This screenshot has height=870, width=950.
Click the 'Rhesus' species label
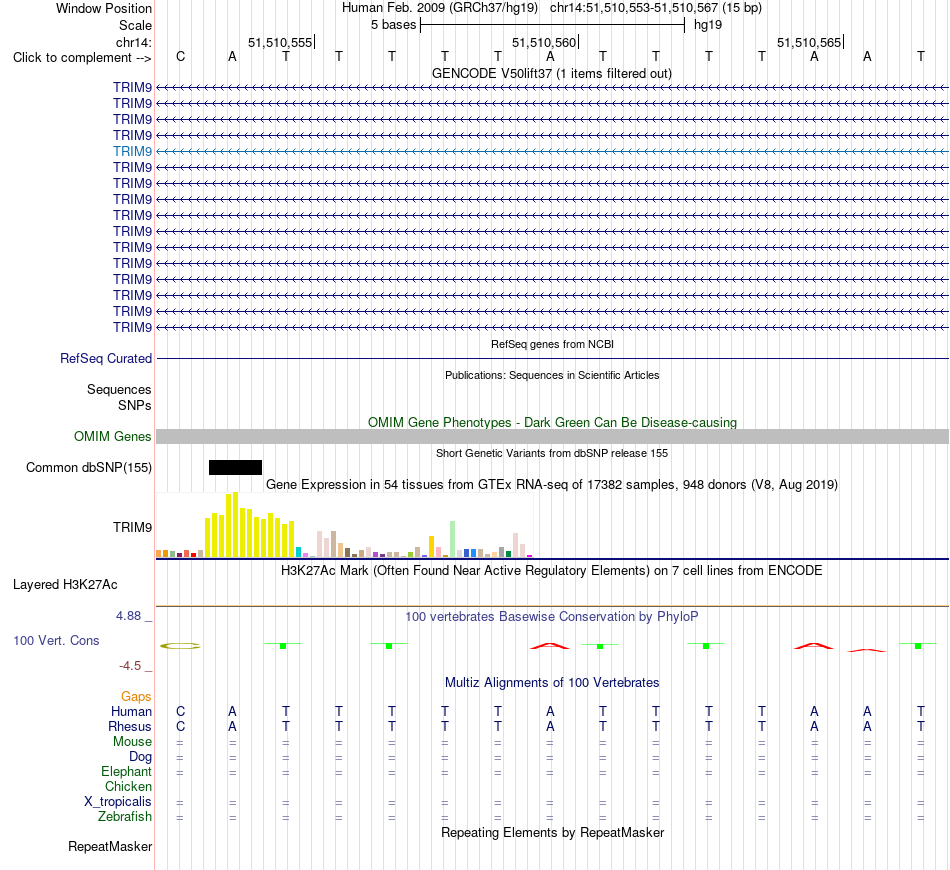pyautogui.click(x=130, y=726)
